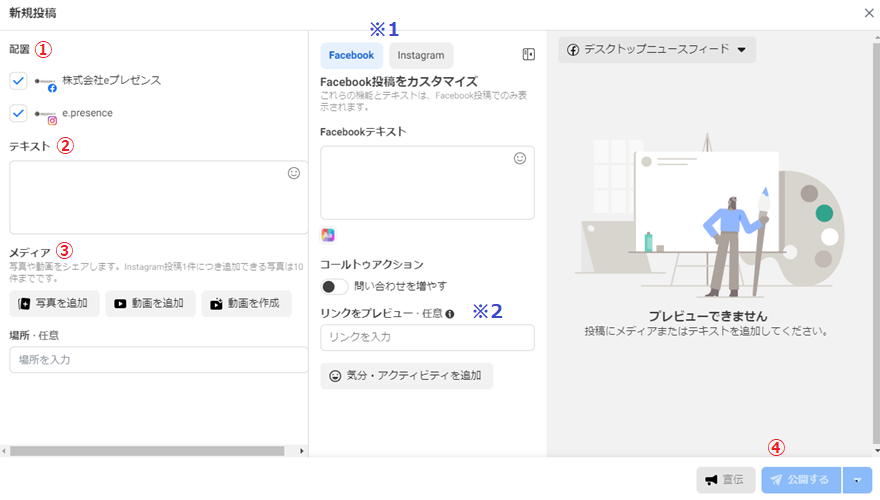
Task: Click the left arrow of the horizontal scrollbar
Action: point(4,451)
